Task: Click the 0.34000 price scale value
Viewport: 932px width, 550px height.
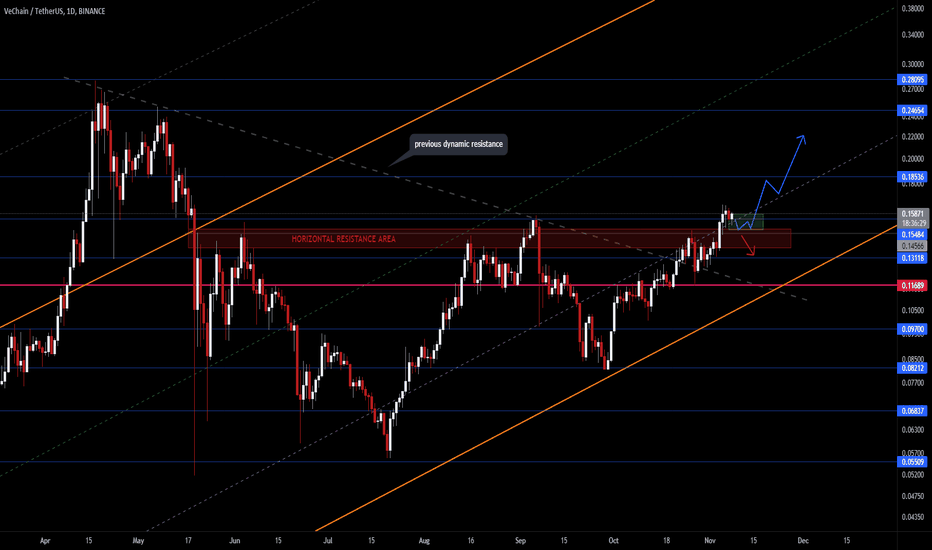Action: click(912, 34)
